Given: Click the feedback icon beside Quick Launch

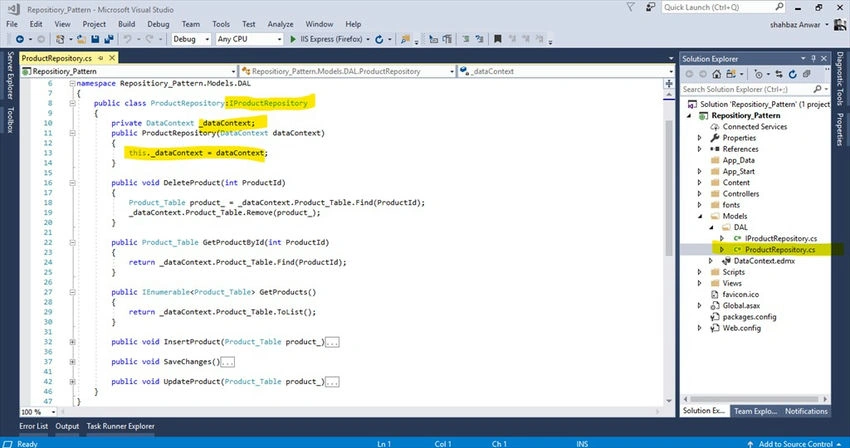Looking at the screenshot, I should click(x=650, y=7).
